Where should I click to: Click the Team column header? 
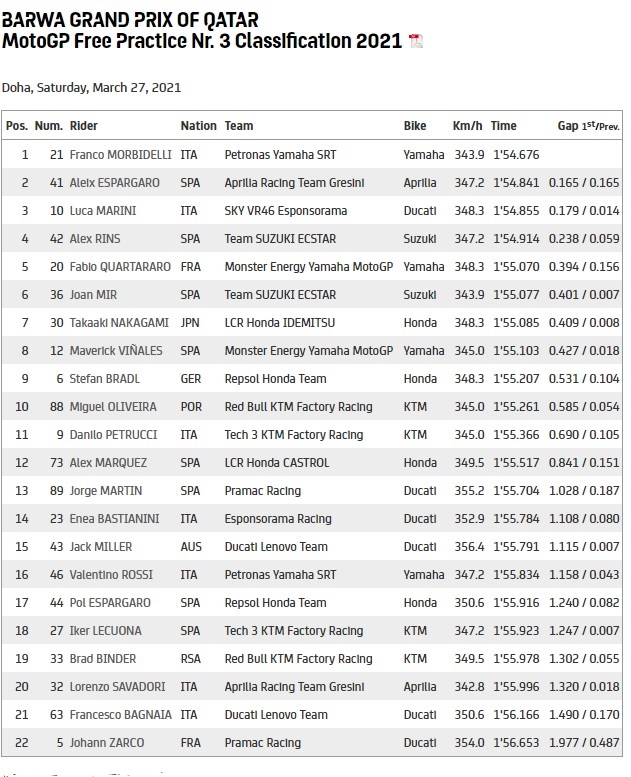point(239,126)
